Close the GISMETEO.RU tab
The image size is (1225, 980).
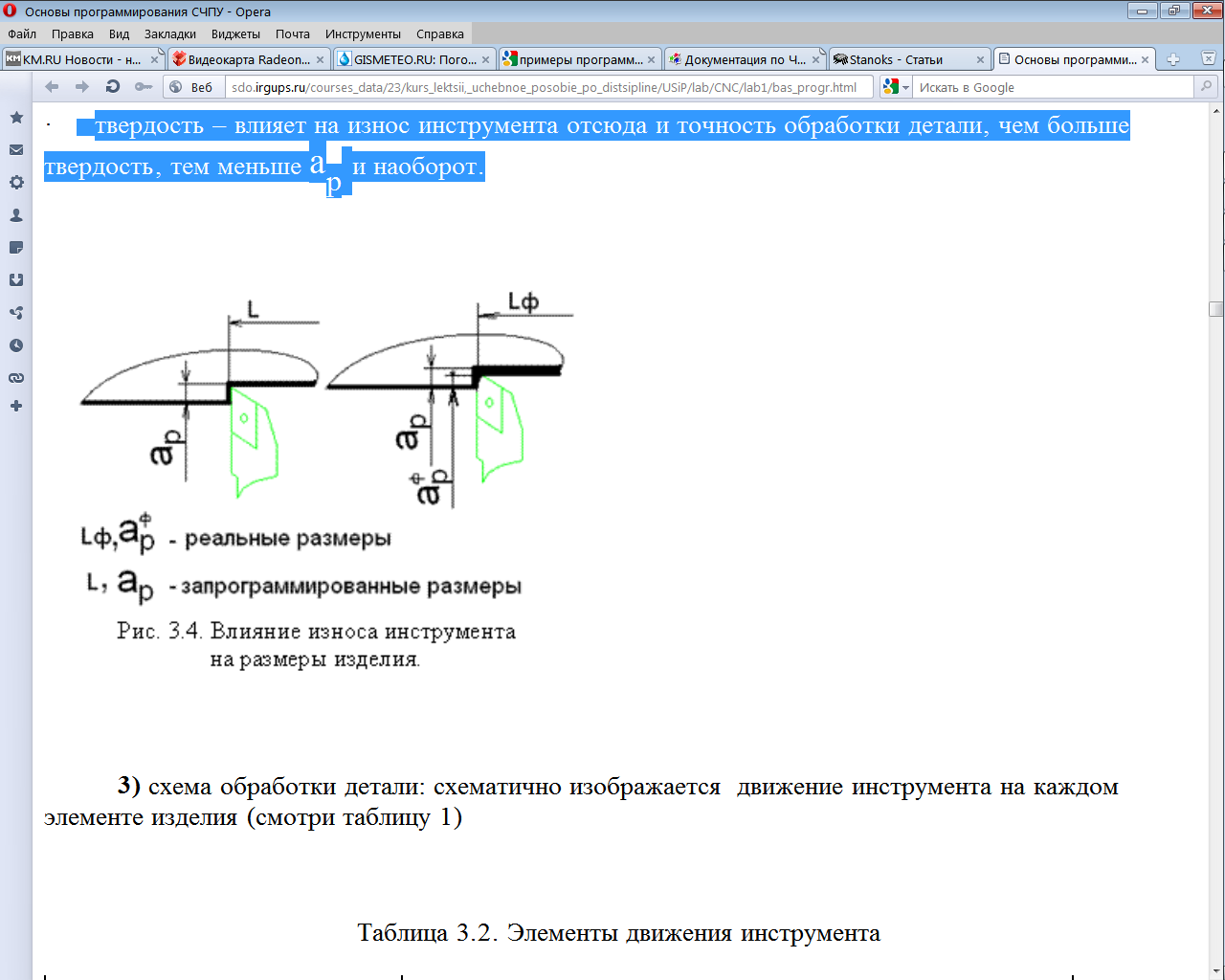[x=486, y=59]
